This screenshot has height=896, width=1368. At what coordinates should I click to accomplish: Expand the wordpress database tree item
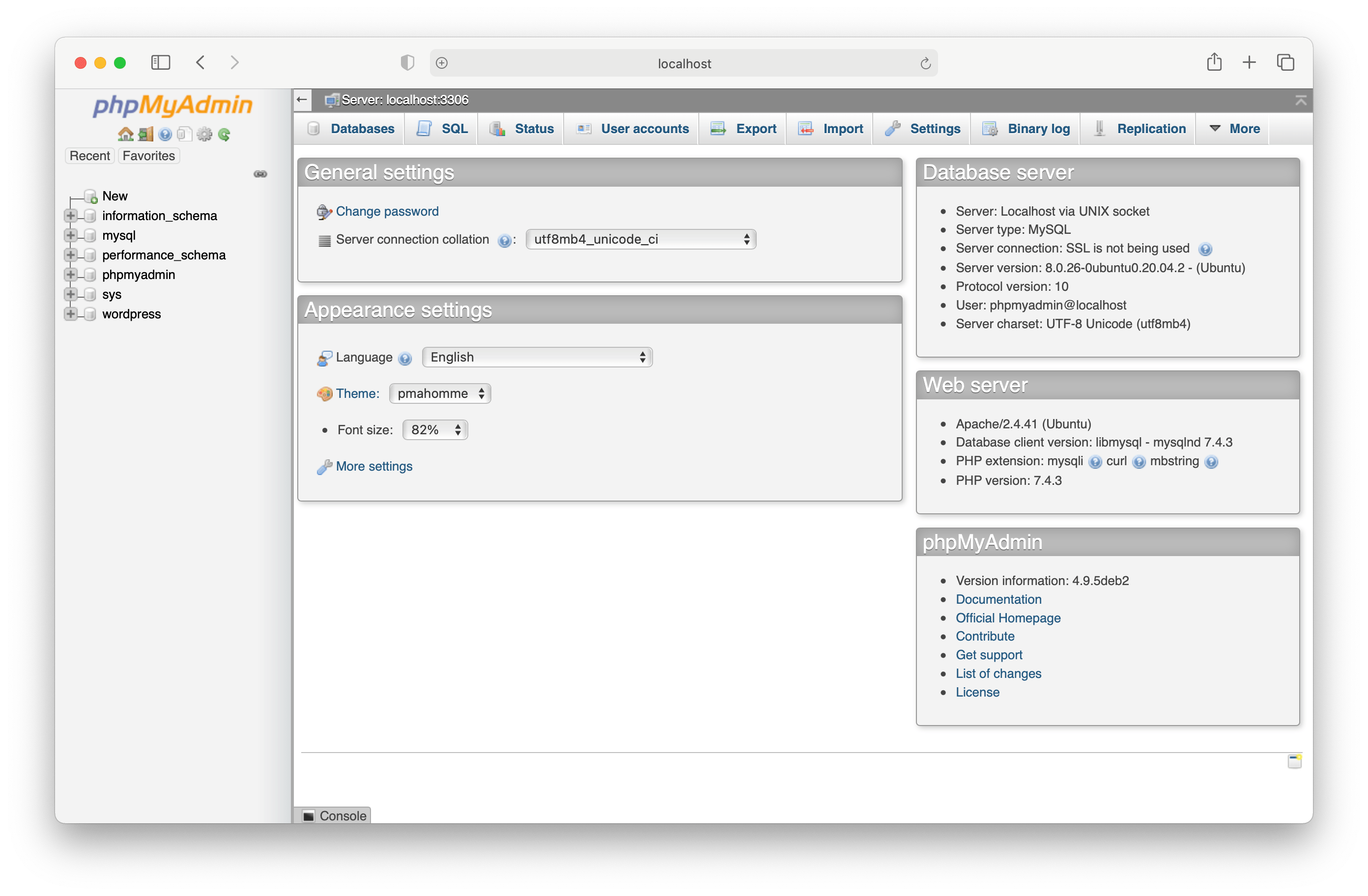click(75, 313)
